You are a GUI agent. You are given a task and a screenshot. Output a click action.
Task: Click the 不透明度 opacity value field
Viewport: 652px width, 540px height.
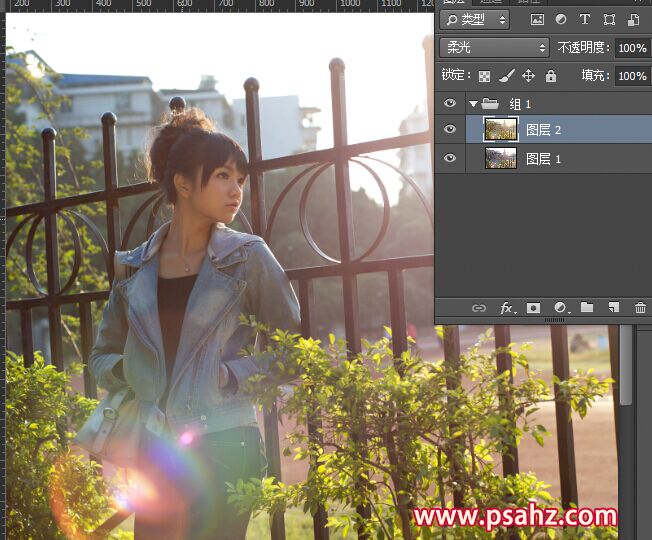(631, 48)
